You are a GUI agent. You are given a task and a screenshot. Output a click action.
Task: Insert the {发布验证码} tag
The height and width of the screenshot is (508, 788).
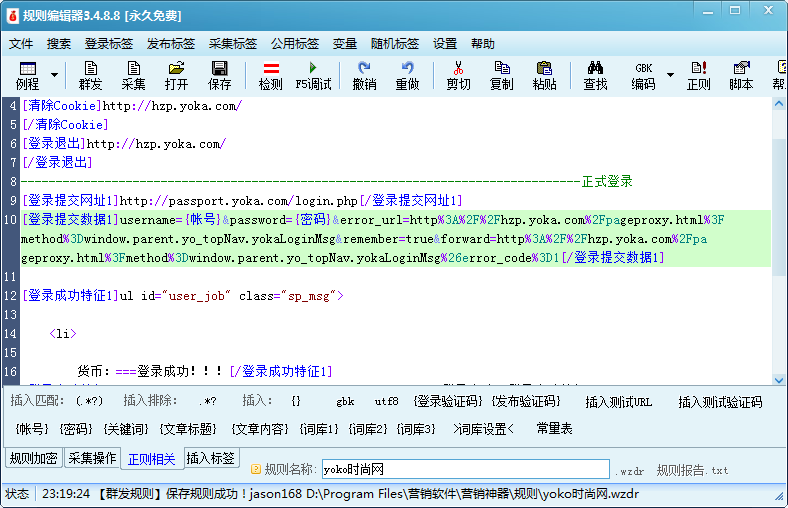point(526,401)
